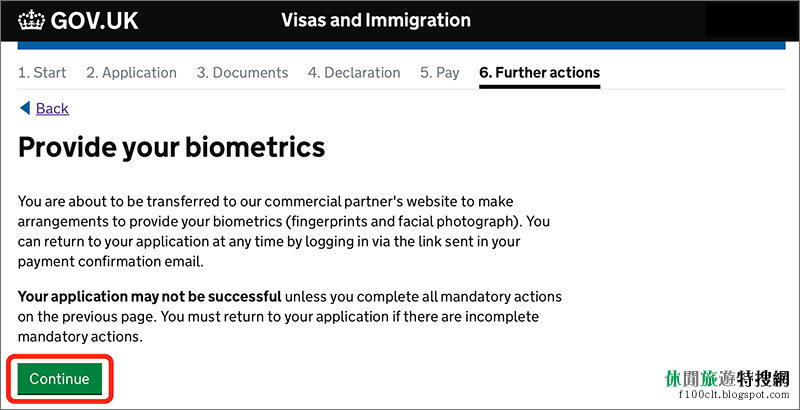
Task: Click the blue Back arrow icon
Action: click(24, 108)
